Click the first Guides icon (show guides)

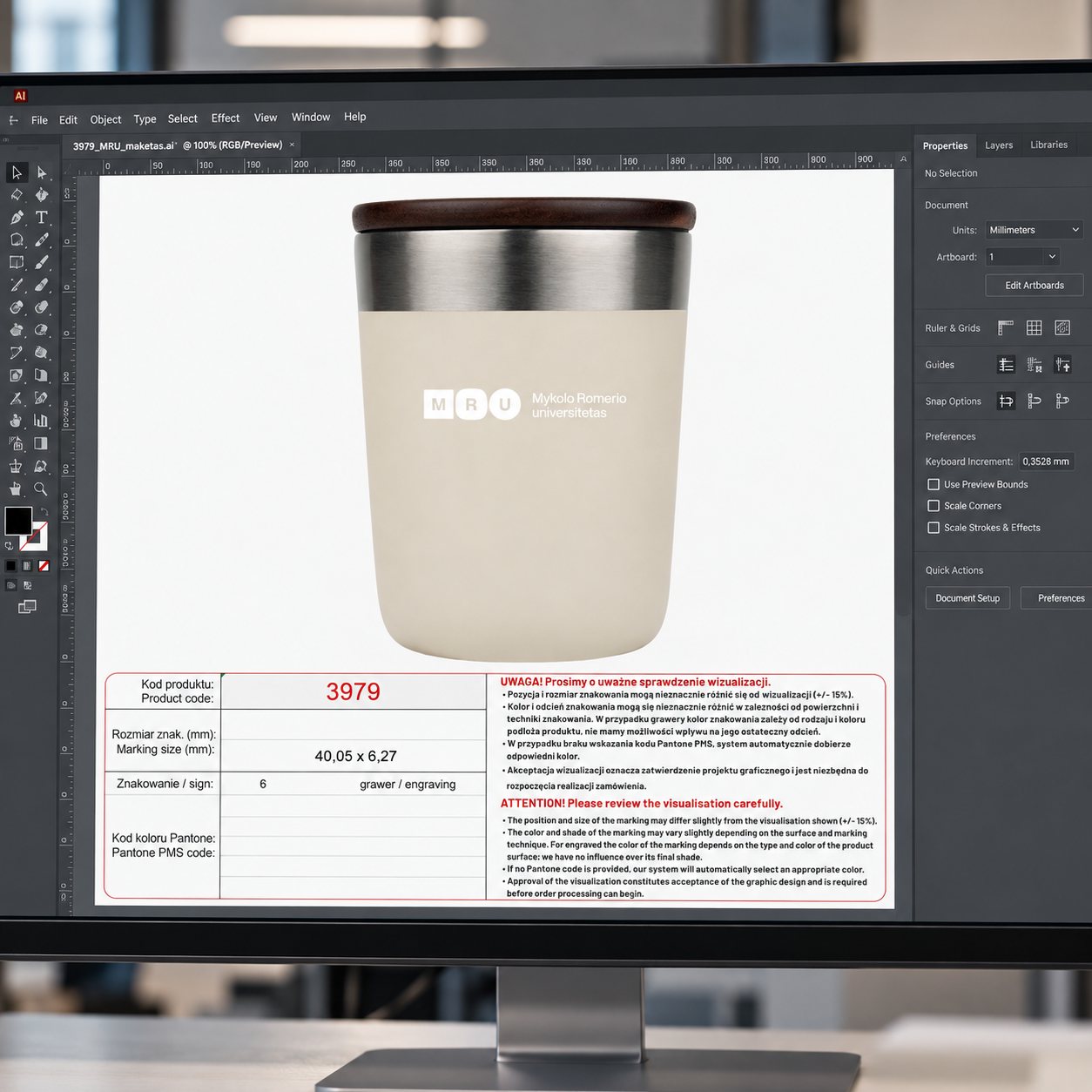(x=1006, y=365)
